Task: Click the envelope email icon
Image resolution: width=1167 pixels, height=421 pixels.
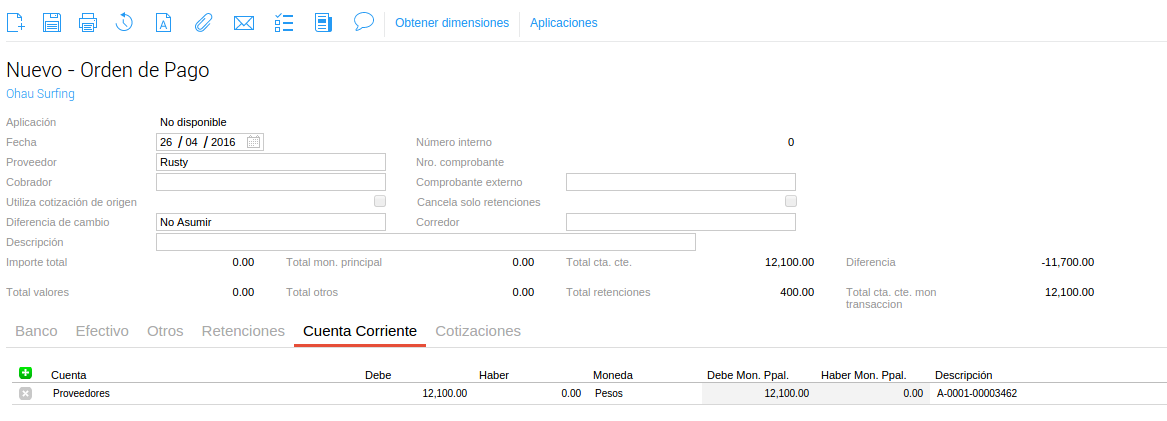Action: 243,22
